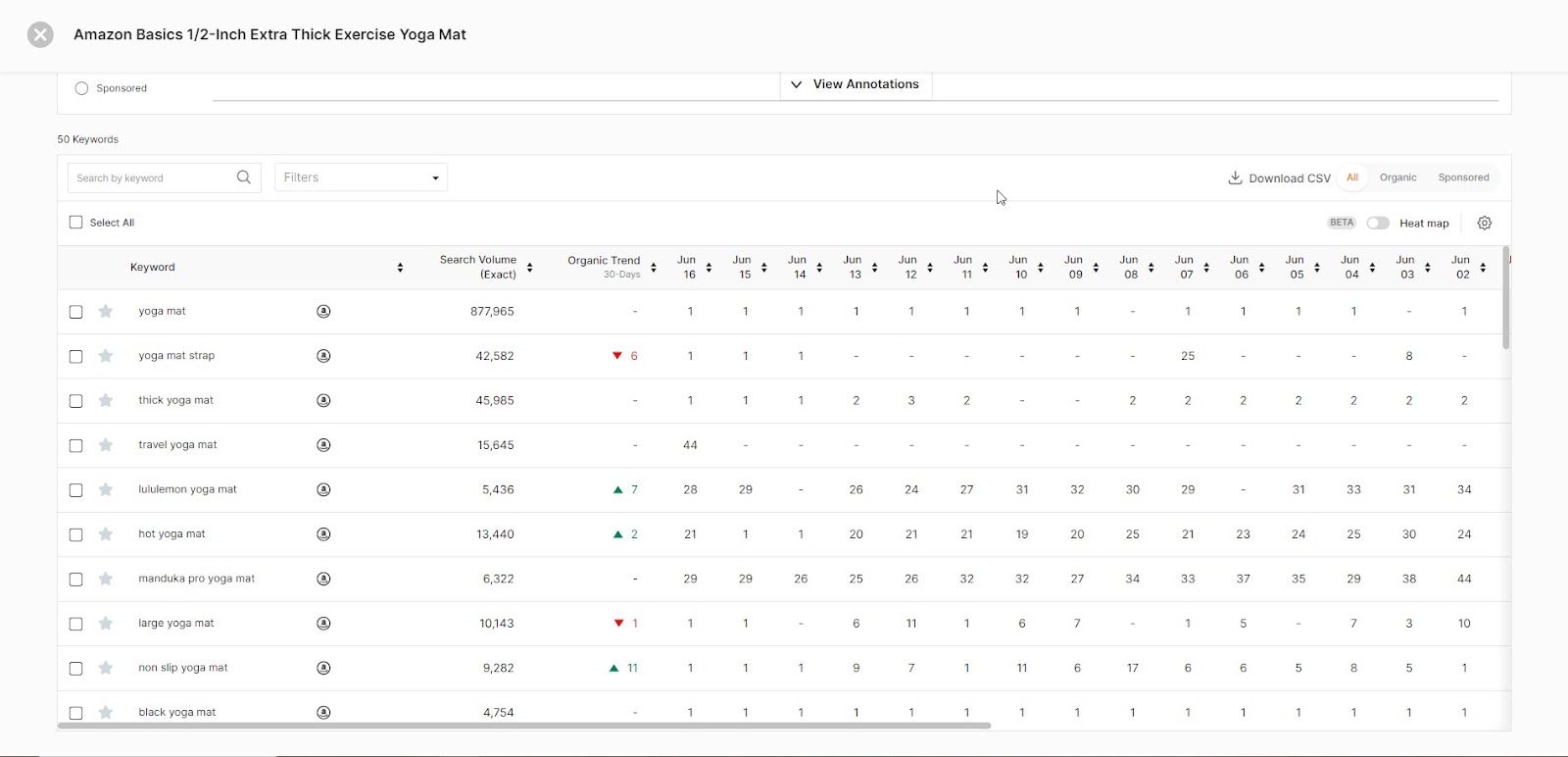Open Amazon icon for yoga mat
Image resolution: width=1568 pixels, height=757 pixels.
pos(323,311)
